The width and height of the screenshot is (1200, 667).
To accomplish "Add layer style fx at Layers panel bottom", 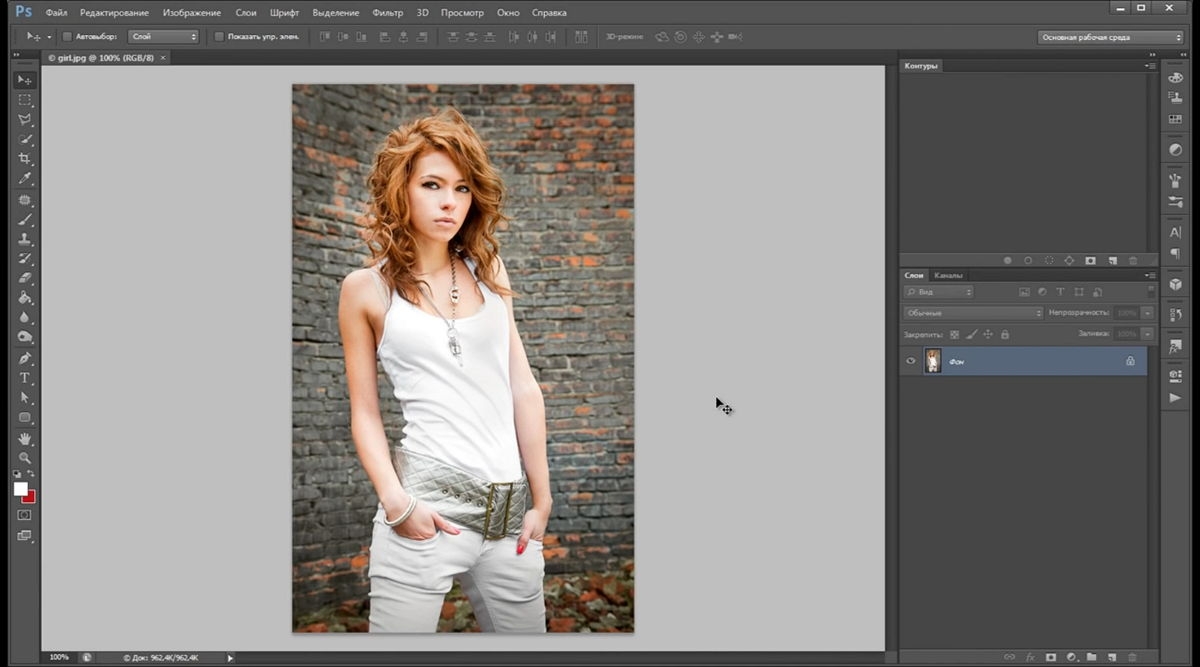I will (x=1030, y=657).
